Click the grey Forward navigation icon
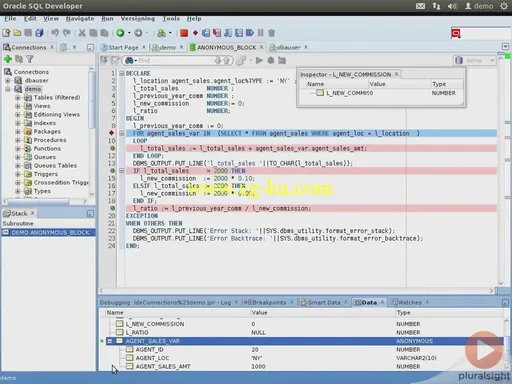512x384 pixels. point(138,33)
